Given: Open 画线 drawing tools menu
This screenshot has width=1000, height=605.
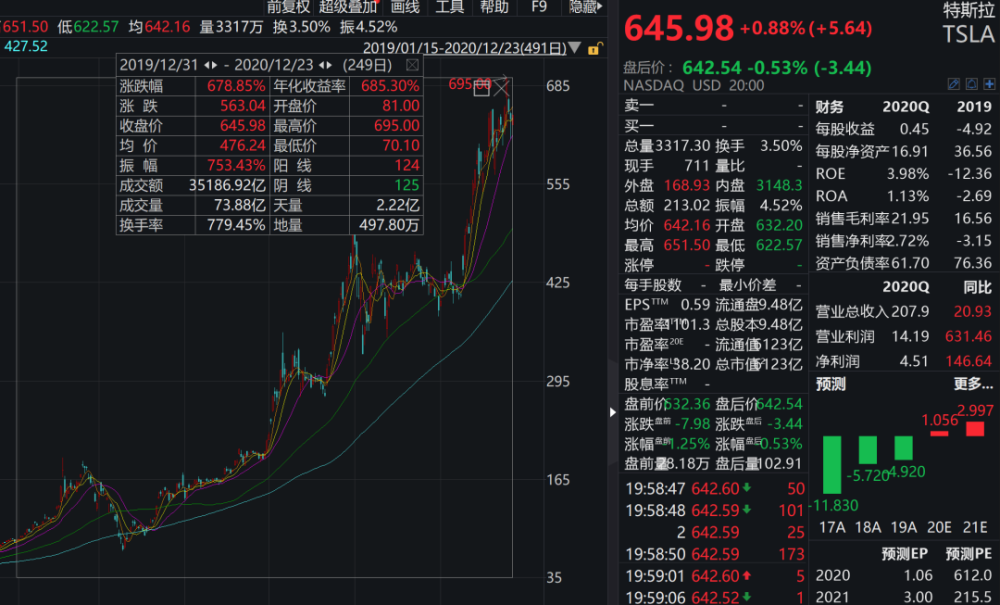Looking at the screenshot, I should (405, 7).
